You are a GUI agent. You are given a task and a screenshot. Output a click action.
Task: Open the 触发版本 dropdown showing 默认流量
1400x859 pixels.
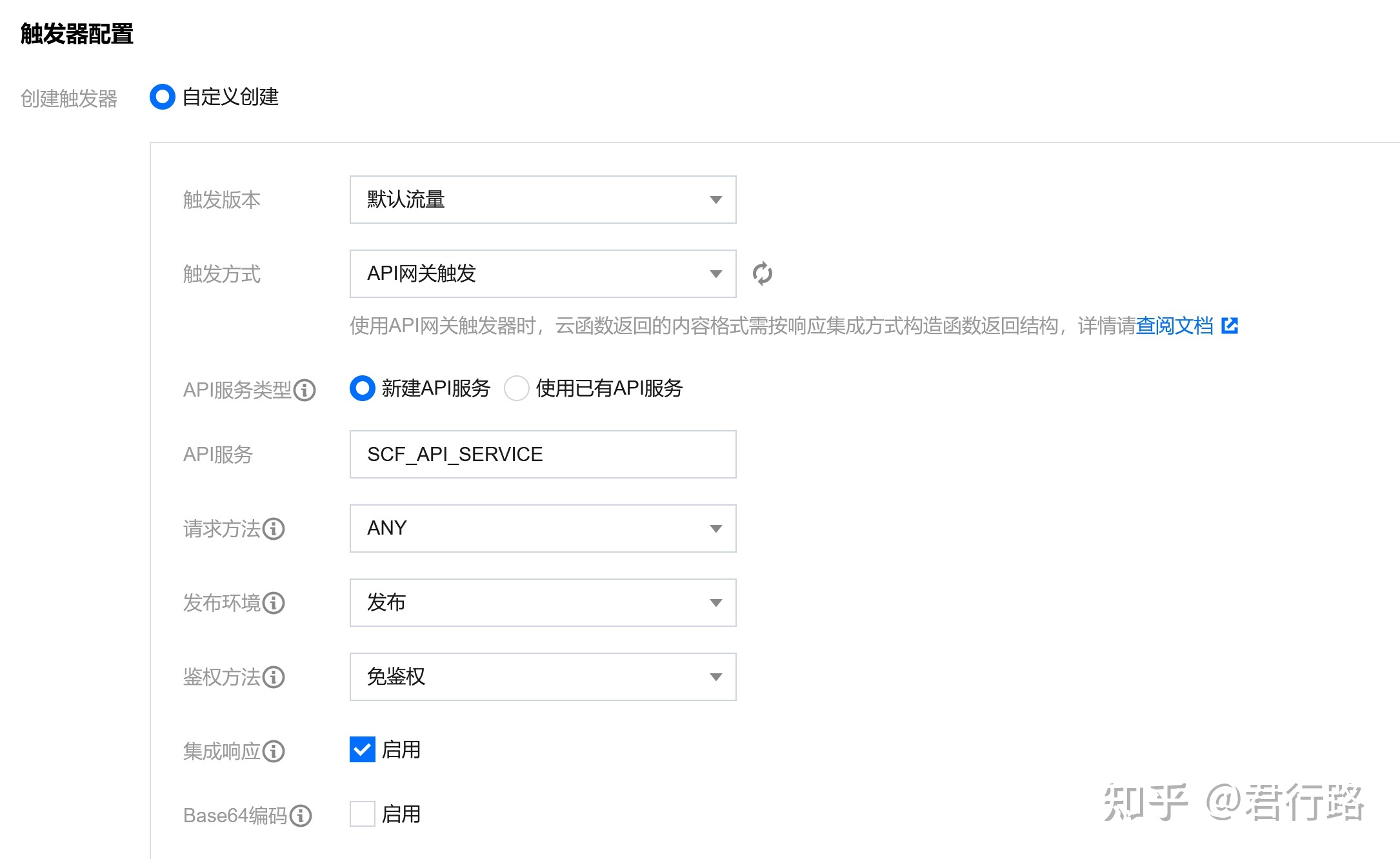click(543, 200)
